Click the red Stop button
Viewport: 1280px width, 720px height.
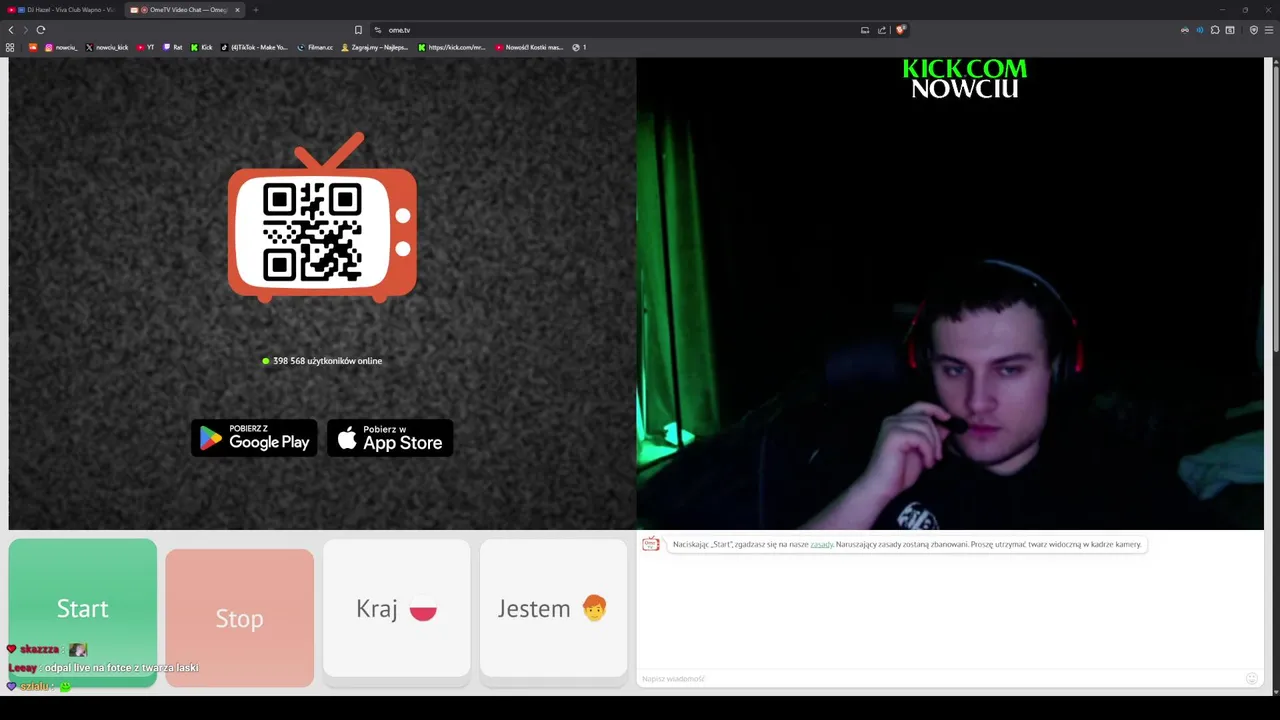click(240, 618)
